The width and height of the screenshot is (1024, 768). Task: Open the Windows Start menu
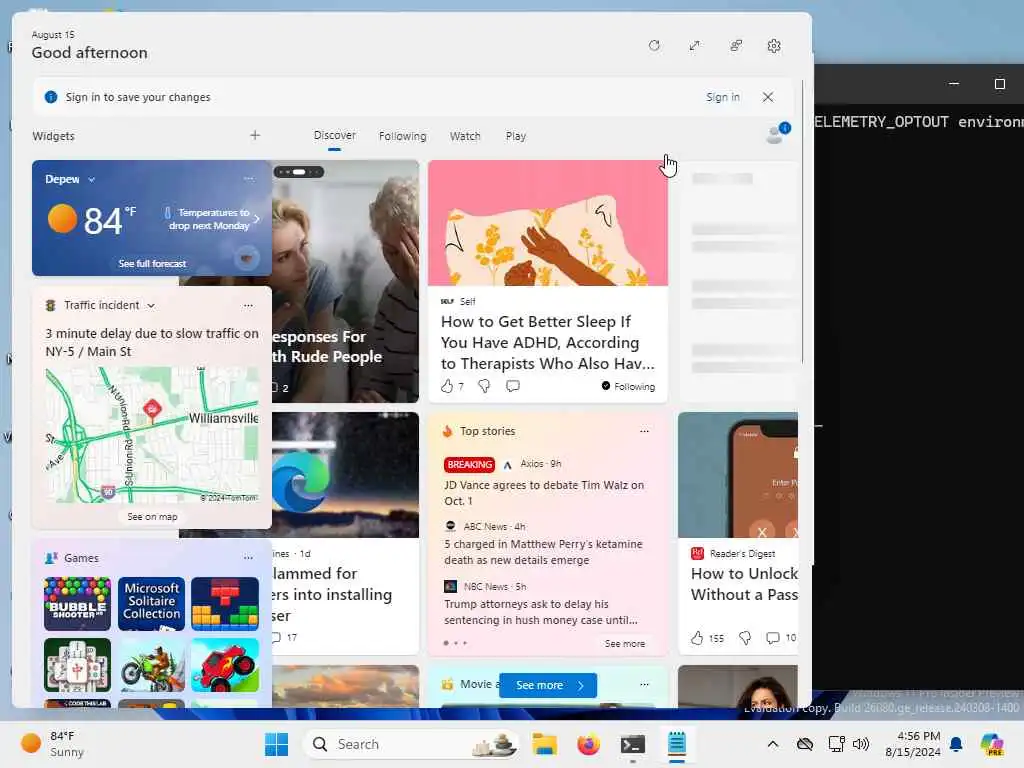pos(276,744)
